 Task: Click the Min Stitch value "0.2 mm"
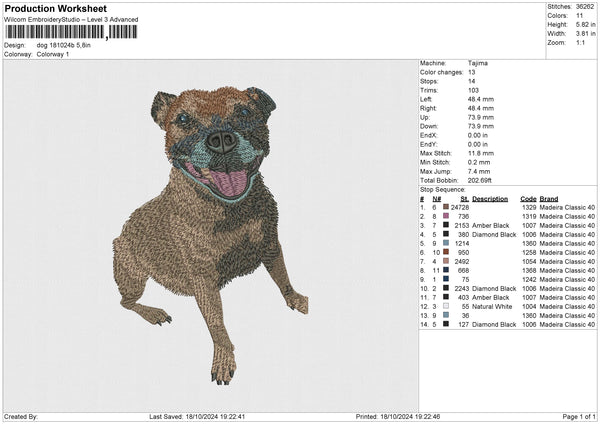point(479,162)
